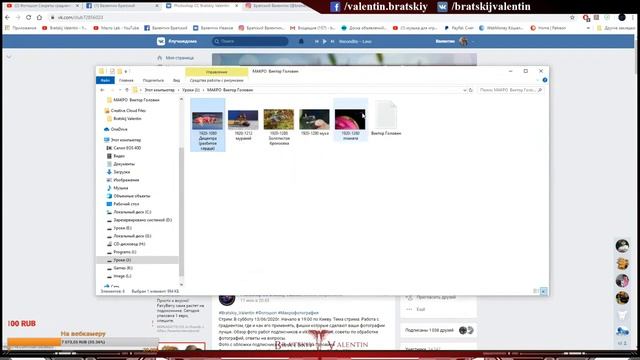
Task: Open VK notifications bell
Action: (301, 41)
